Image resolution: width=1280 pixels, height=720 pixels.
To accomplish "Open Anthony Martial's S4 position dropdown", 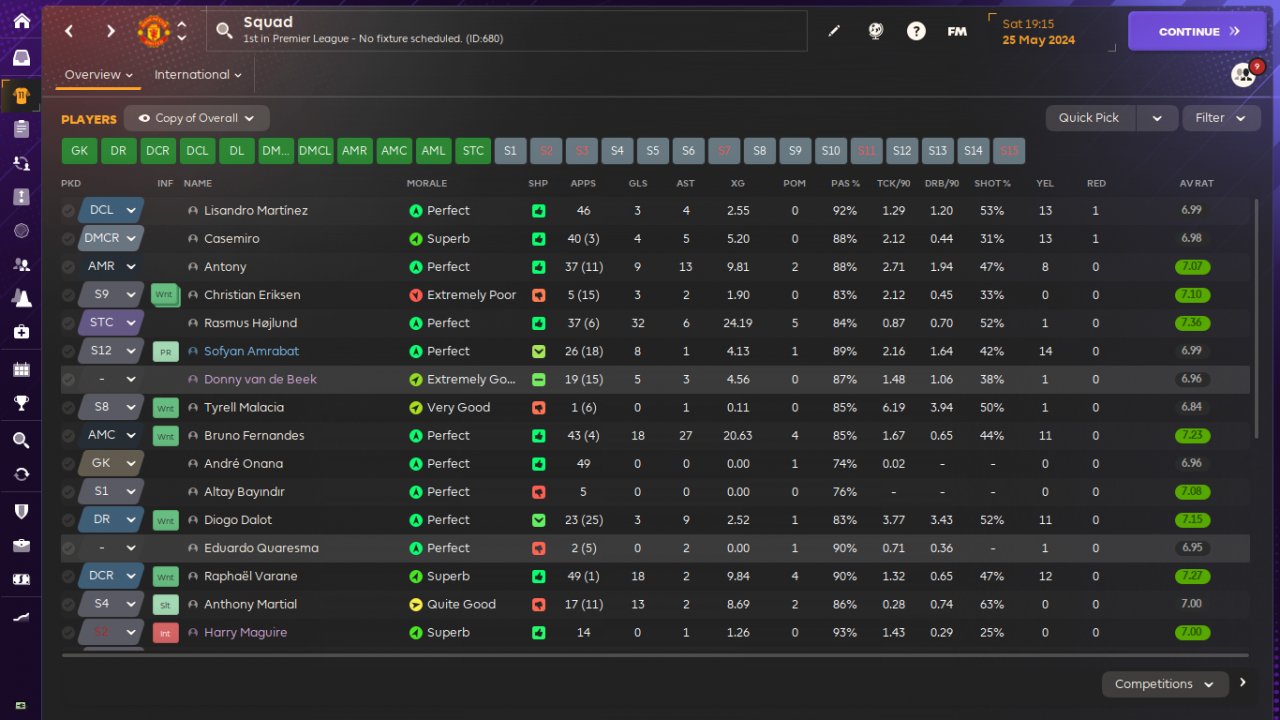I will (x=113, y=604).
